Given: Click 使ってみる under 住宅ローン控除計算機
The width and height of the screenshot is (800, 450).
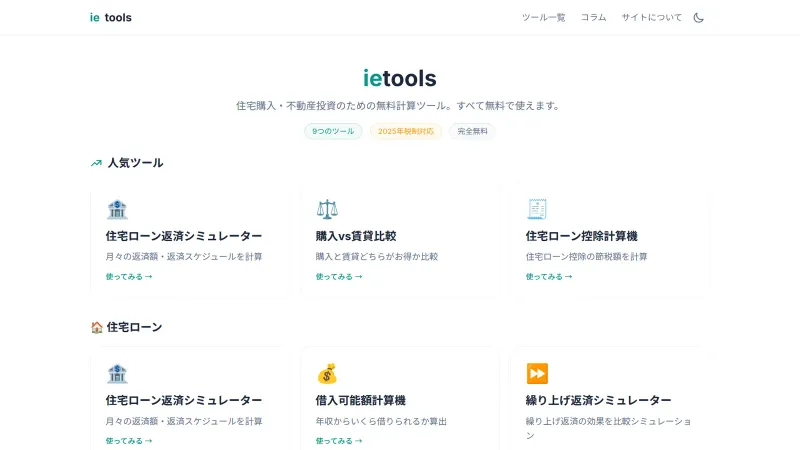Looking at the screenshot, I should pyautogui.click(x=549, y=277).
